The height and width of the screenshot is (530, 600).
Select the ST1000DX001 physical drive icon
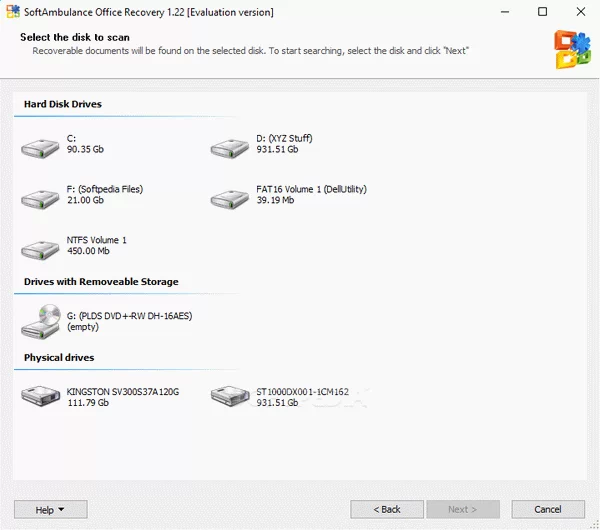[230, 396]
